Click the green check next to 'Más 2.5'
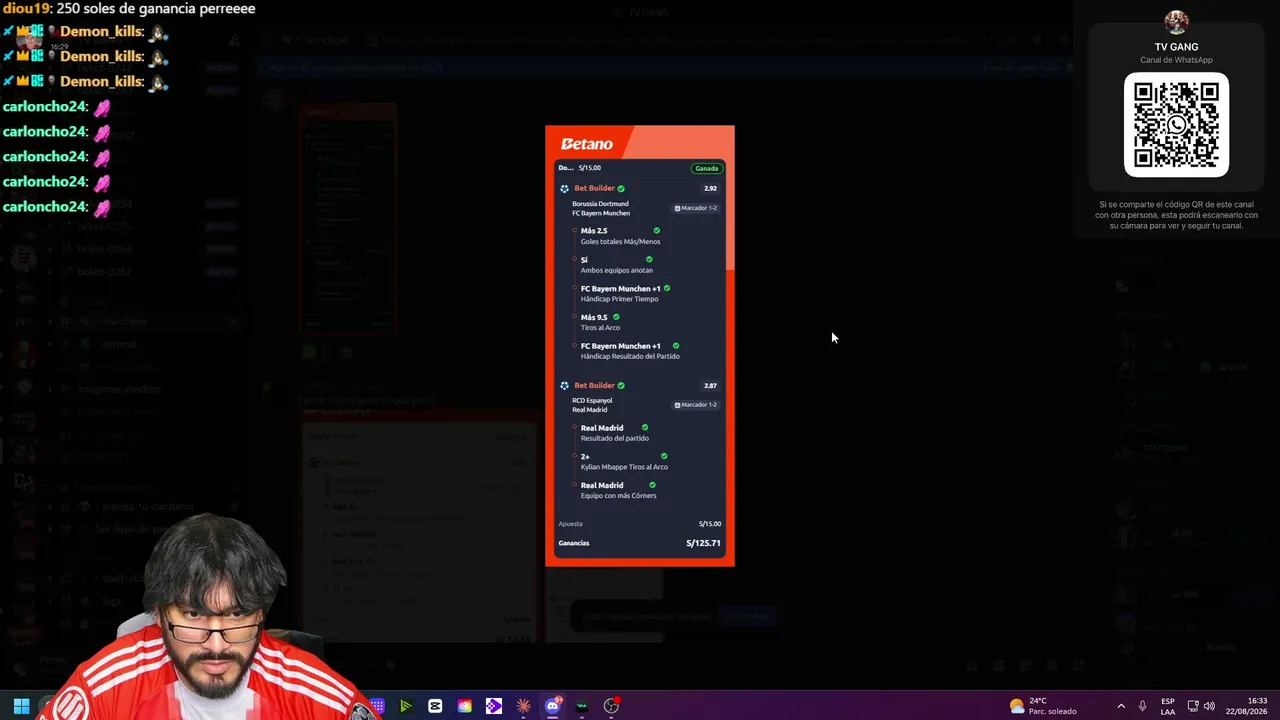This screenshot has height=720, width=1280. tap(657, 230)
